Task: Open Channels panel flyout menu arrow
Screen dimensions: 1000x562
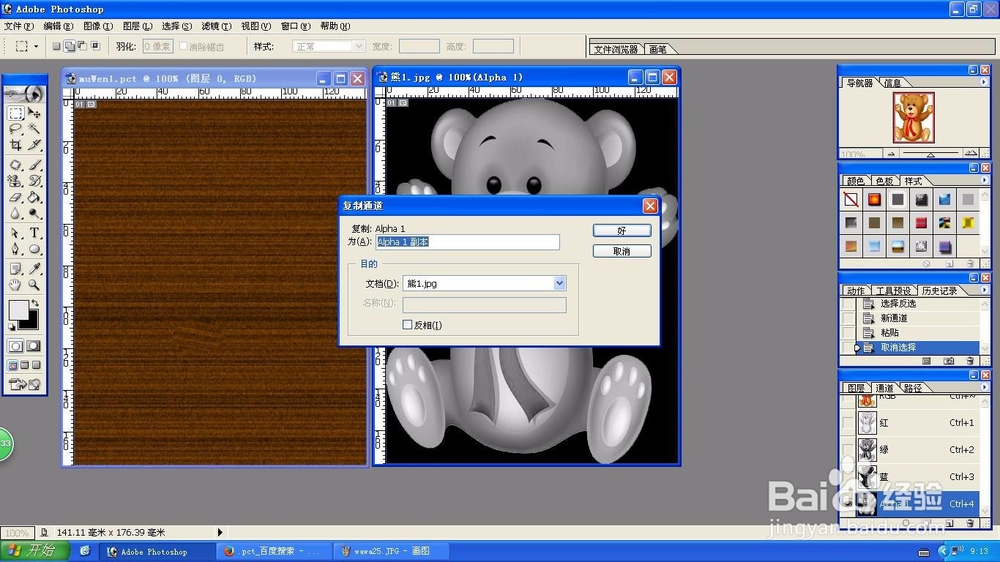Action: [983, 387]
